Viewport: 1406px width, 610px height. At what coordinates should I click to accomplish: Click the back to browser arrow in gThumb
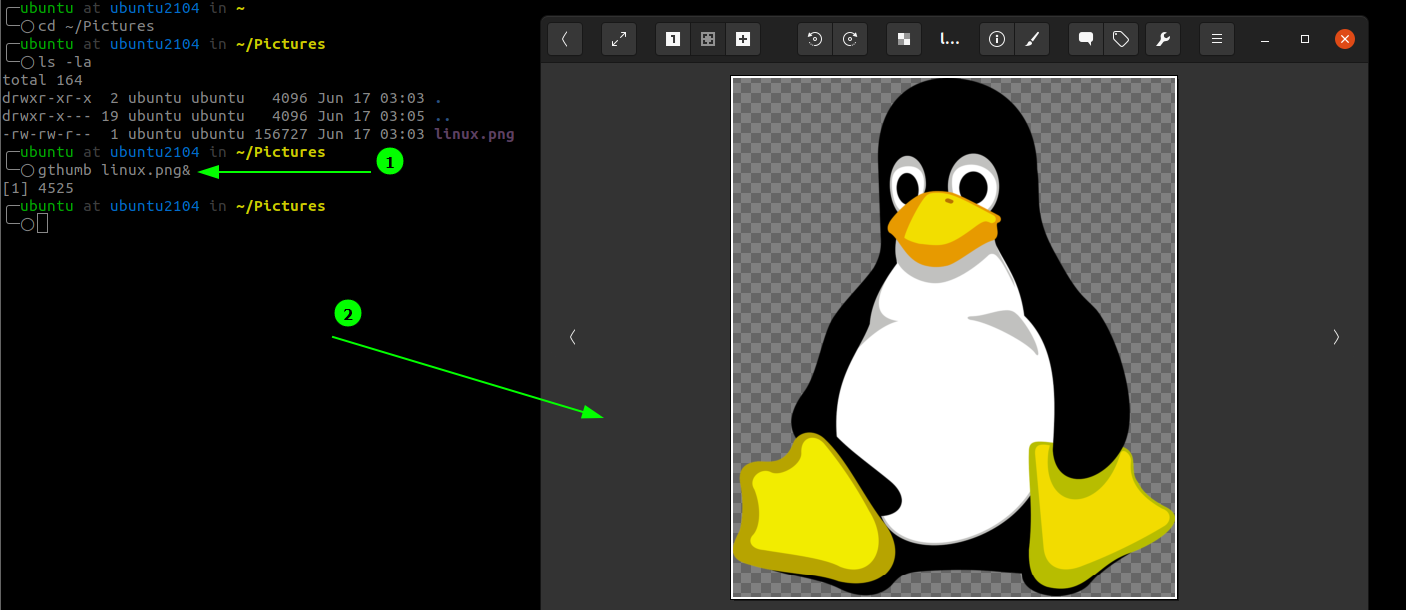[x=565, y=39]
